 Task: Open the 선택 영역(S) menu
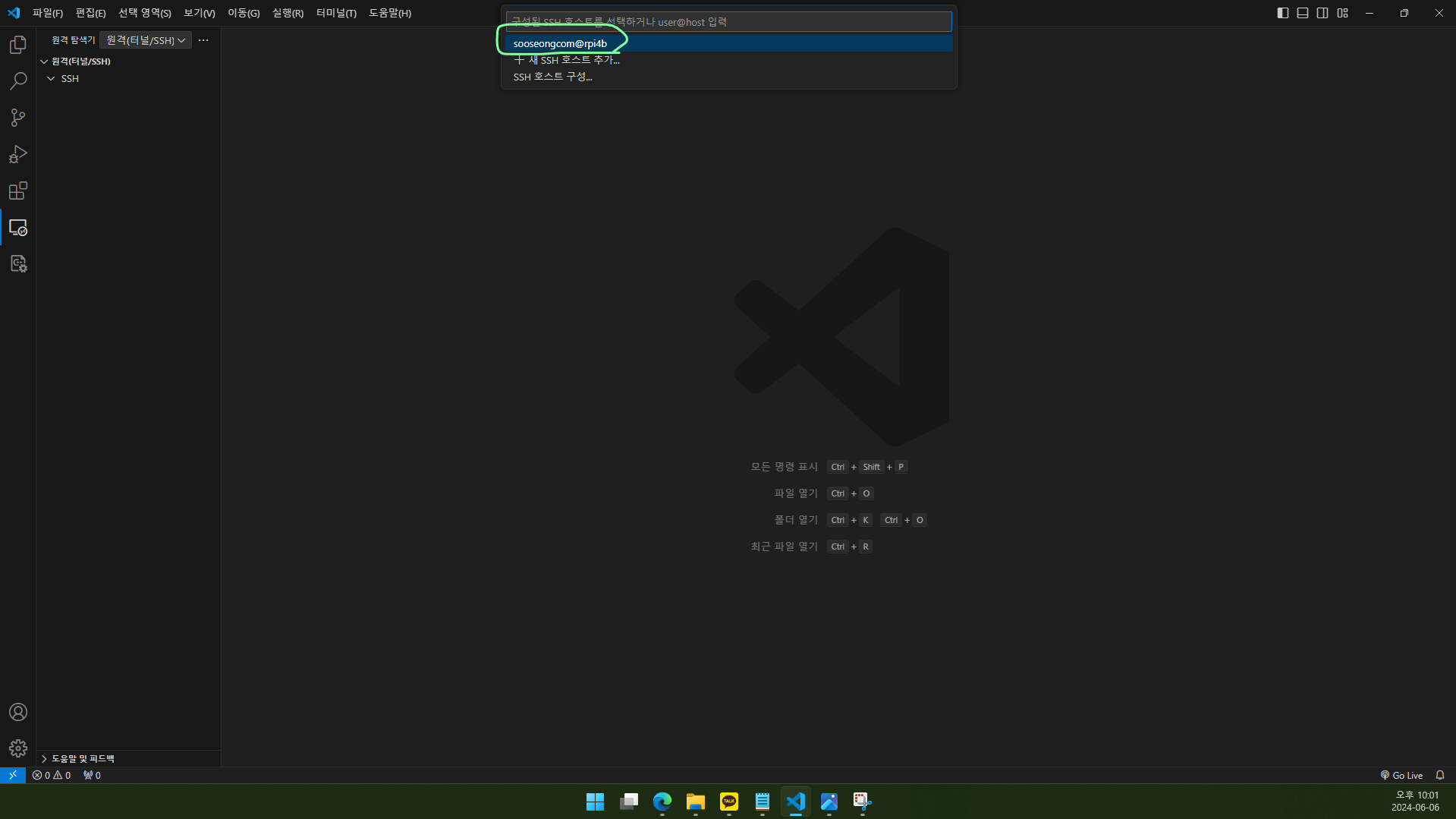pyautogui.click(x=145, y=13)
